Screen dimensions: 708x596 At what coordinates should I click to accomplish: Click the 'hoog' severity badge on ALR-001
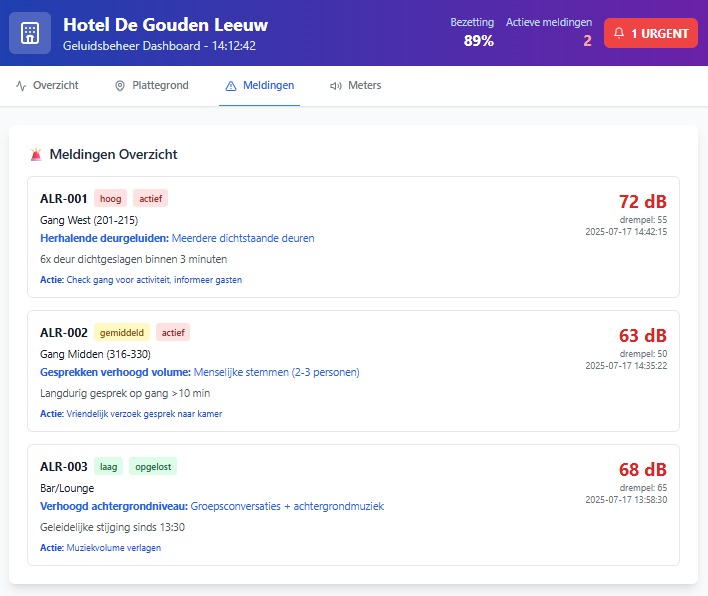pos(110,198)
